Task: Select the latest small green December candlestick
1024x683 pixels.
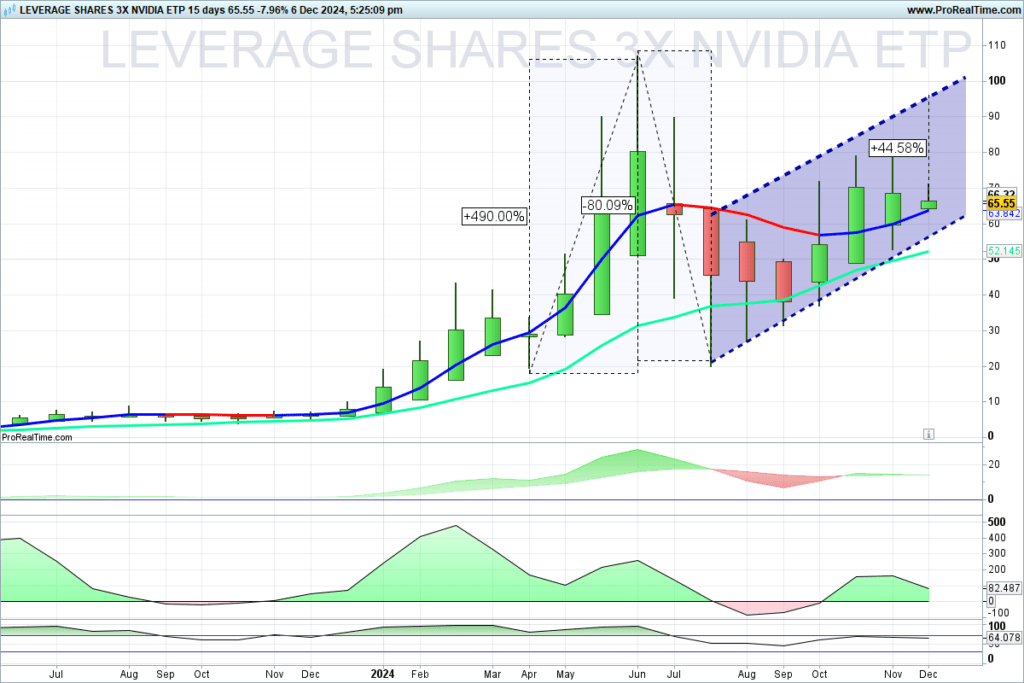Action: tap(929, 204)
